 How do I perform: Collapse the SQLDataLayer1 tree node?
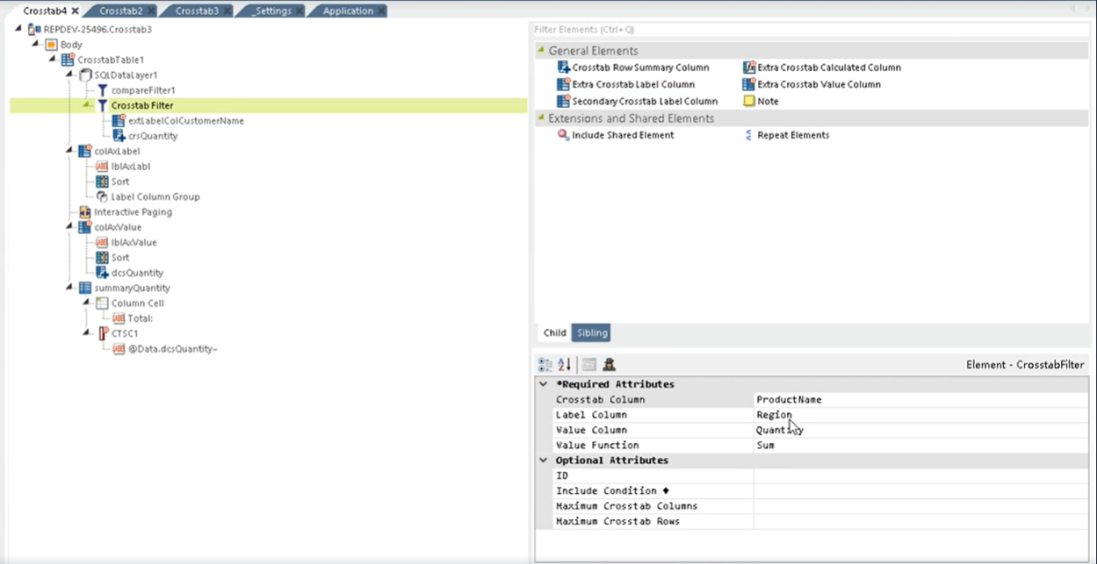[69, 75]
